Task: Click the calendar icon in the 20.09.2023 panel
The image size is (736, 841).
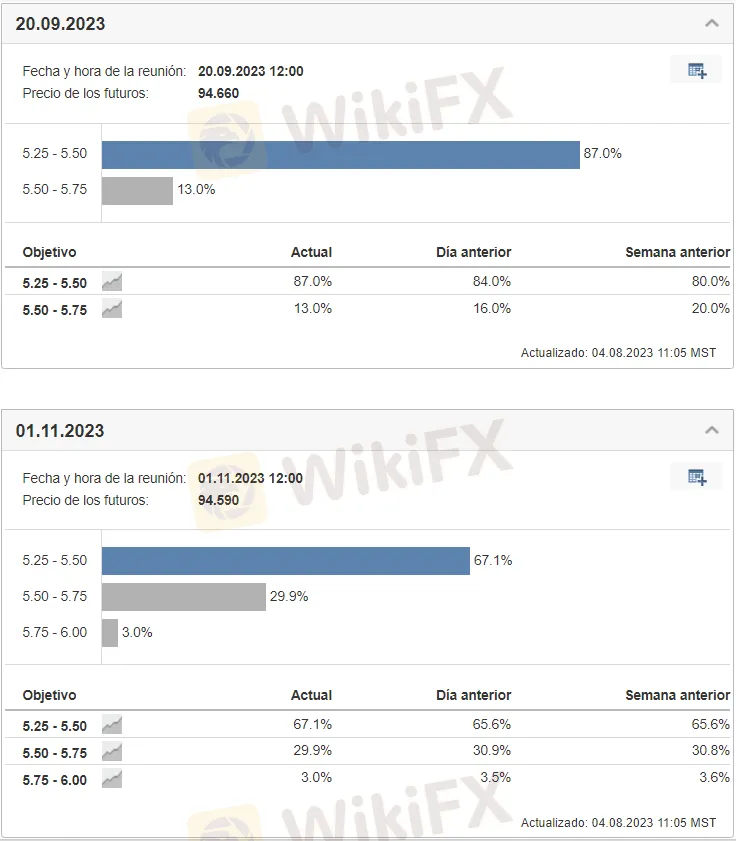Action: (x=697, y=70)
